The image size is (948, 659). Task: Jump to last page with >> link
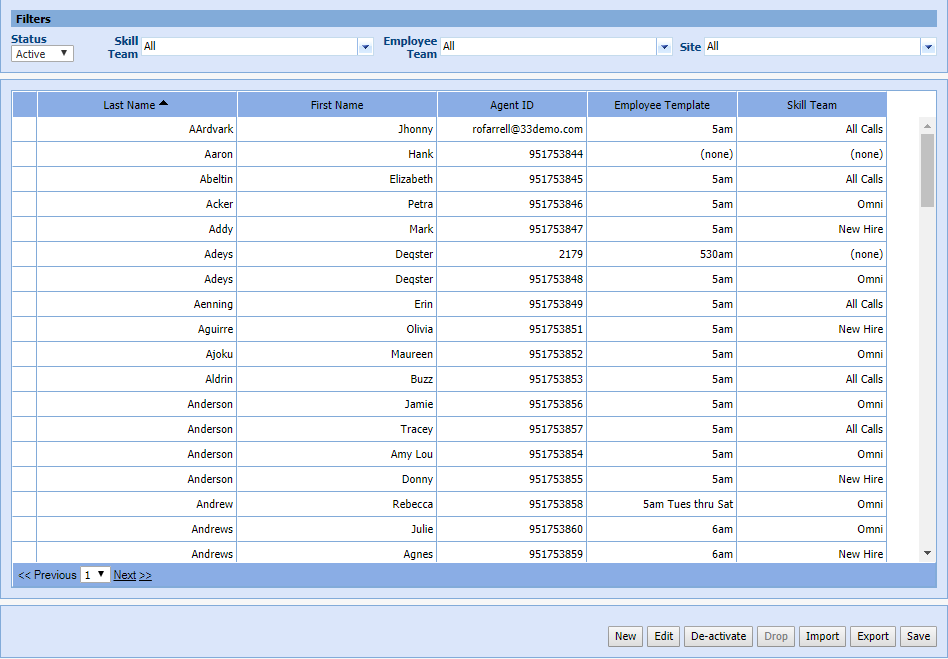pos(145,575)
